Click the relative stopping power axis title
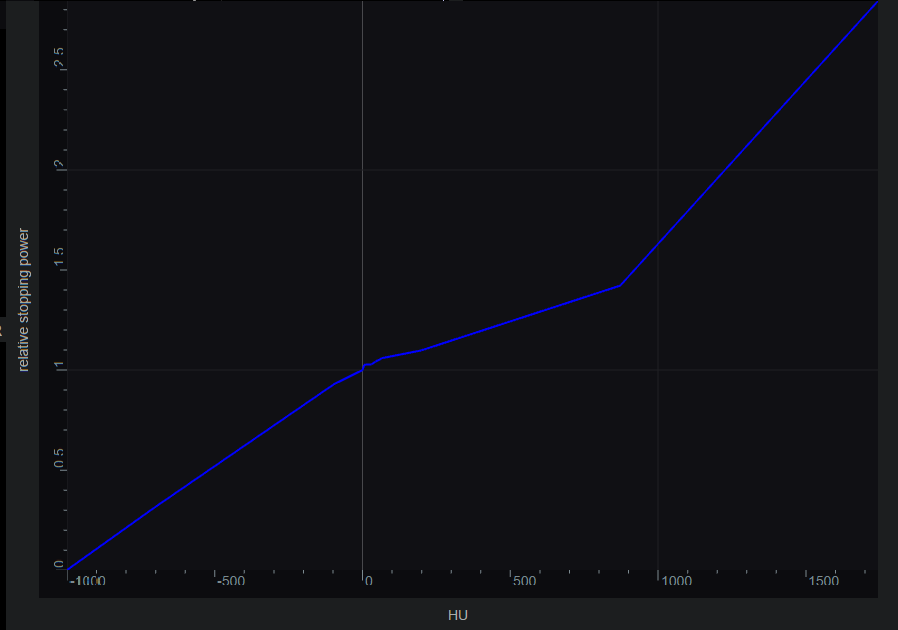The height and width of the screenshot is (630, 898). (x=24, y=300)
